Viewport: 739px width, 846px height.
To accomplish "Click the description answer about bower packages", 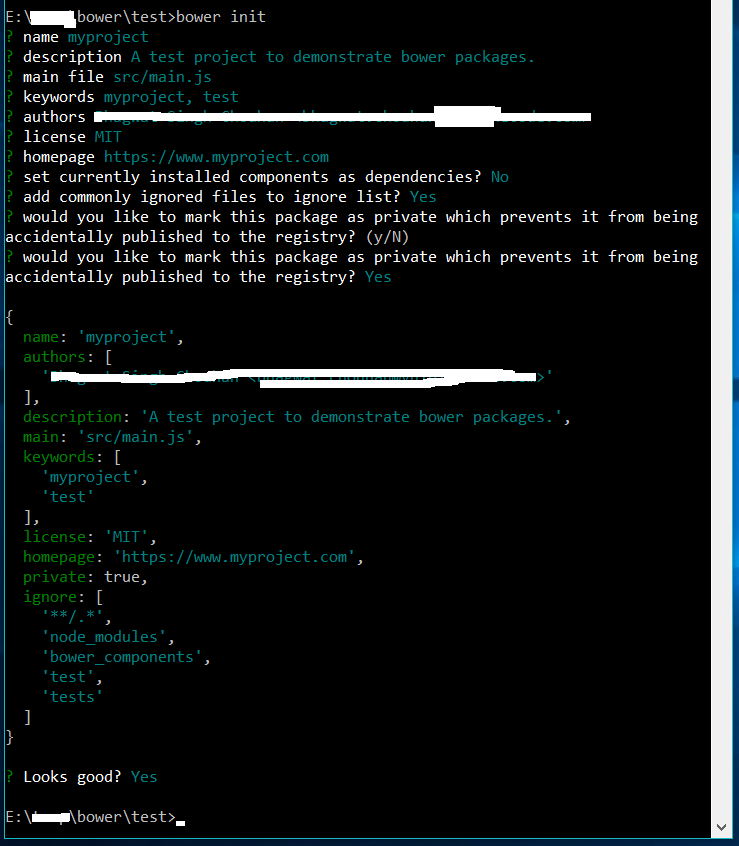I will 333,57.
